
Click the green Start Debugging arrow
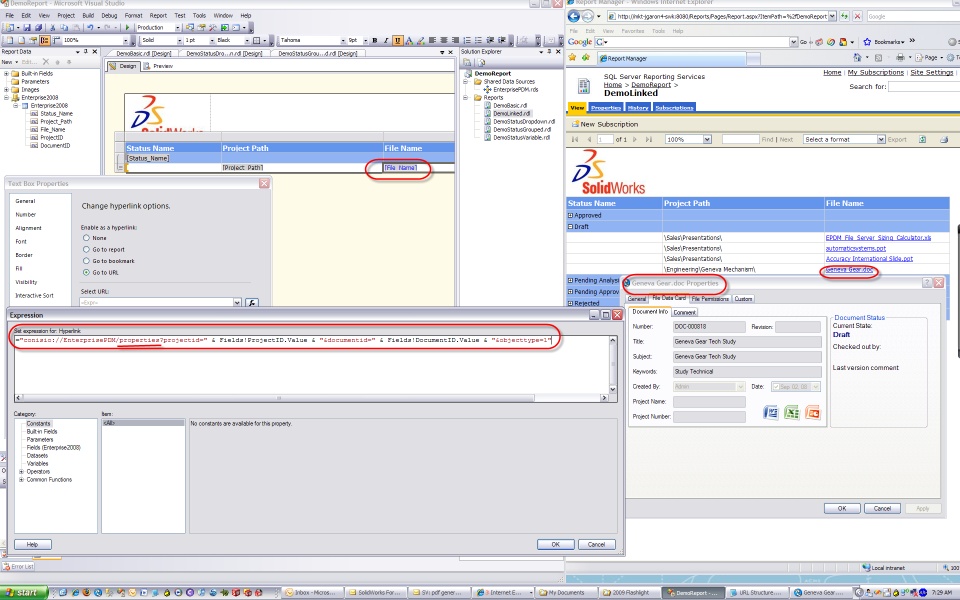pos(127,28)
